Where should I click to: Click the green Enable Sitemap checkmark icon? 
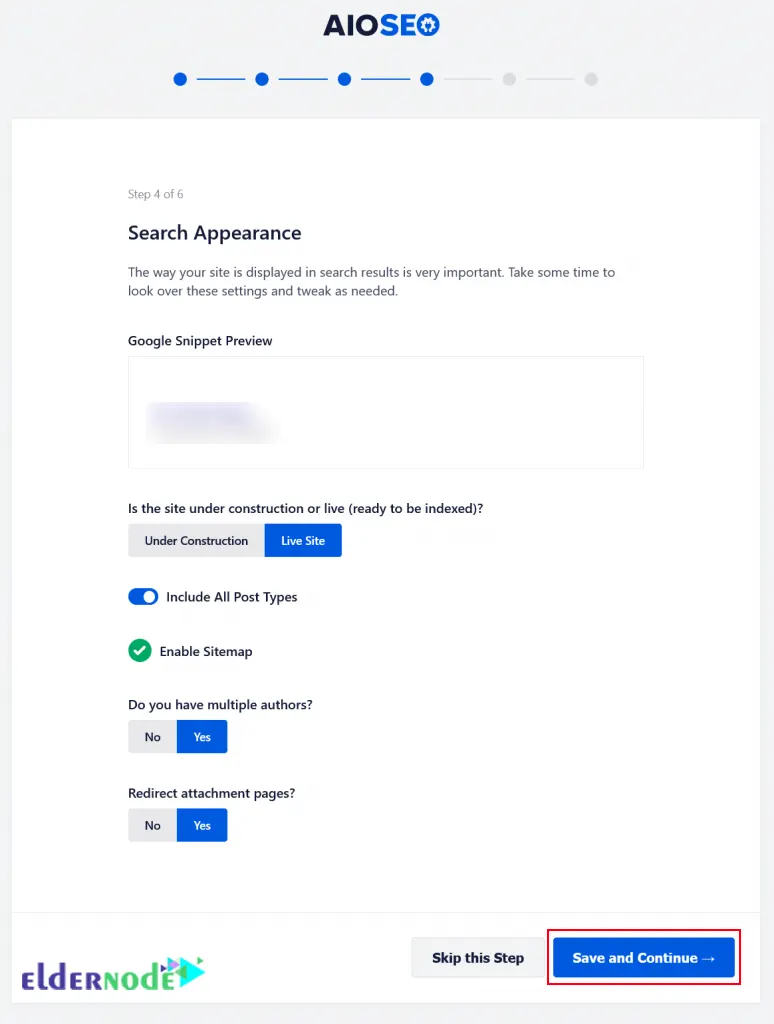139,650
